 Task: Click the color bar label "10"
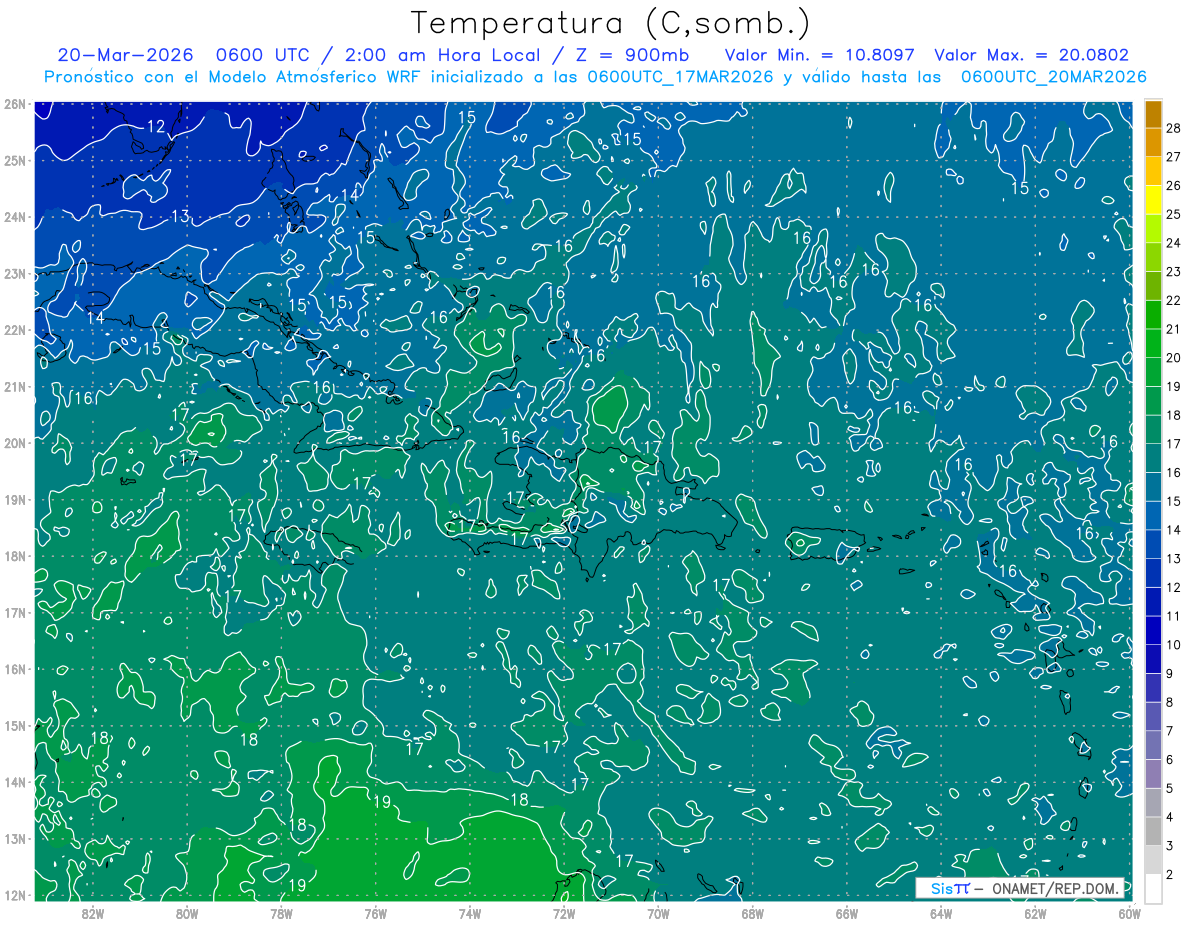tap(1174, 645)
